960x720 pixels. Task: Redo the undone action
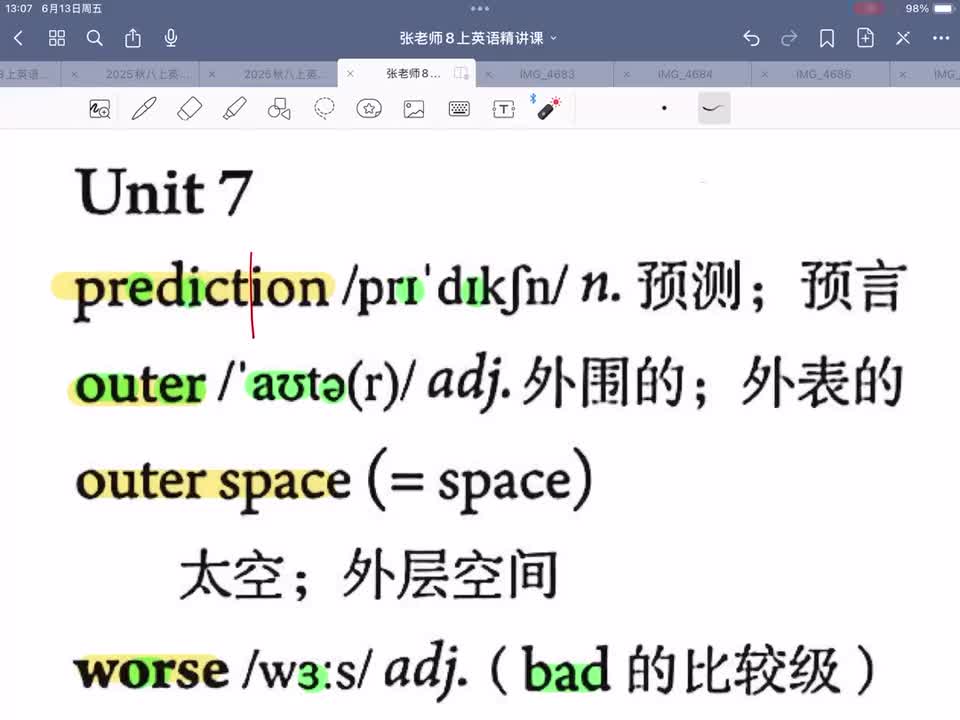pos(789,39)
